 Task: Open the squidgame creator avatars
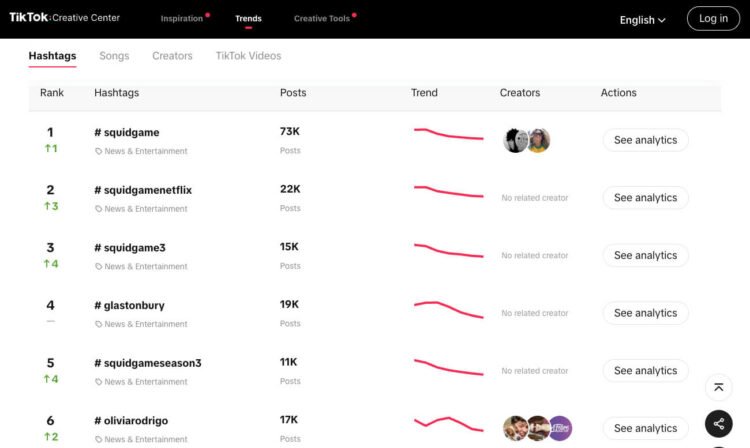click(527, 141)
